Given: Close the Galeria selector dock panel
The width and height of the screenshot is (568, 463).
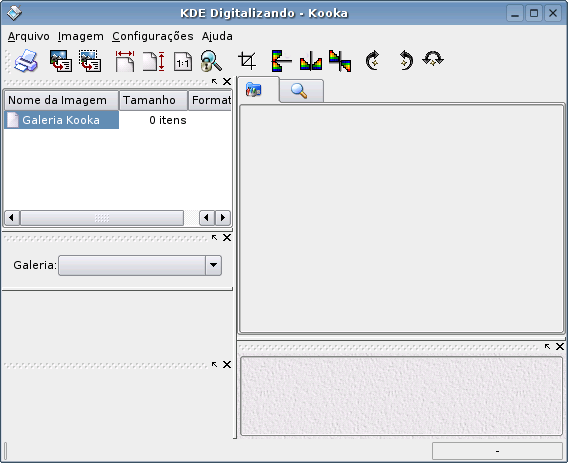Looking at the screenshot, I should tap(227, 238).
